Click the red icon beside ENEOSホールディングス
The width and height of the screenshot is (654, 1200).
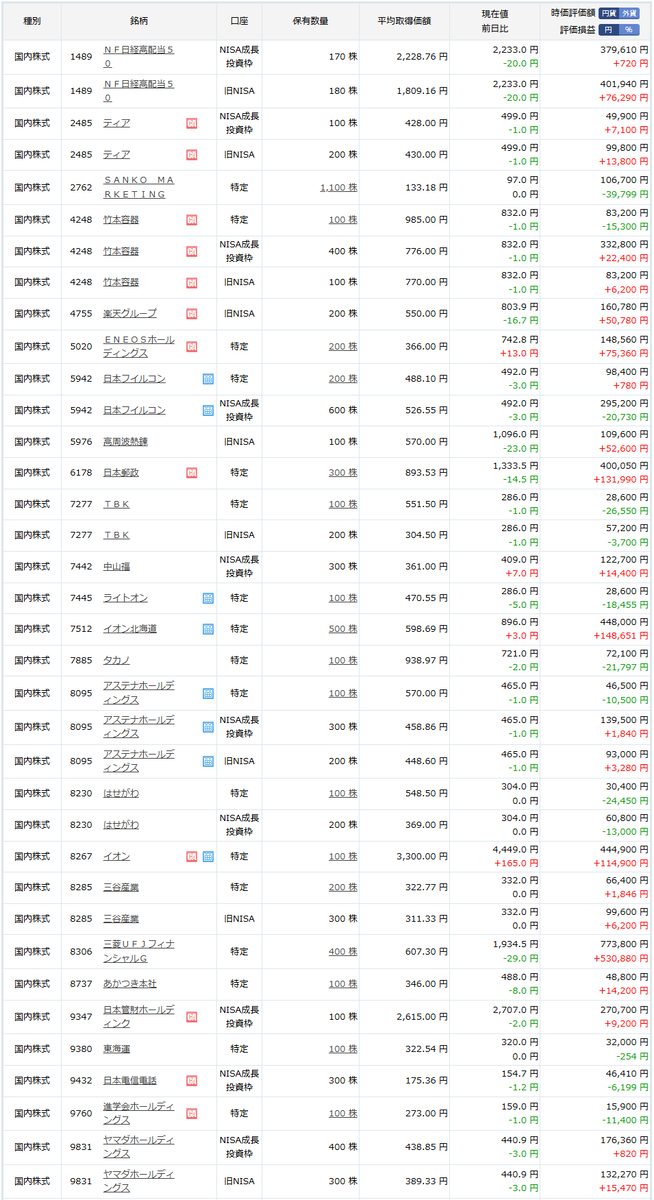click(191, 346)
